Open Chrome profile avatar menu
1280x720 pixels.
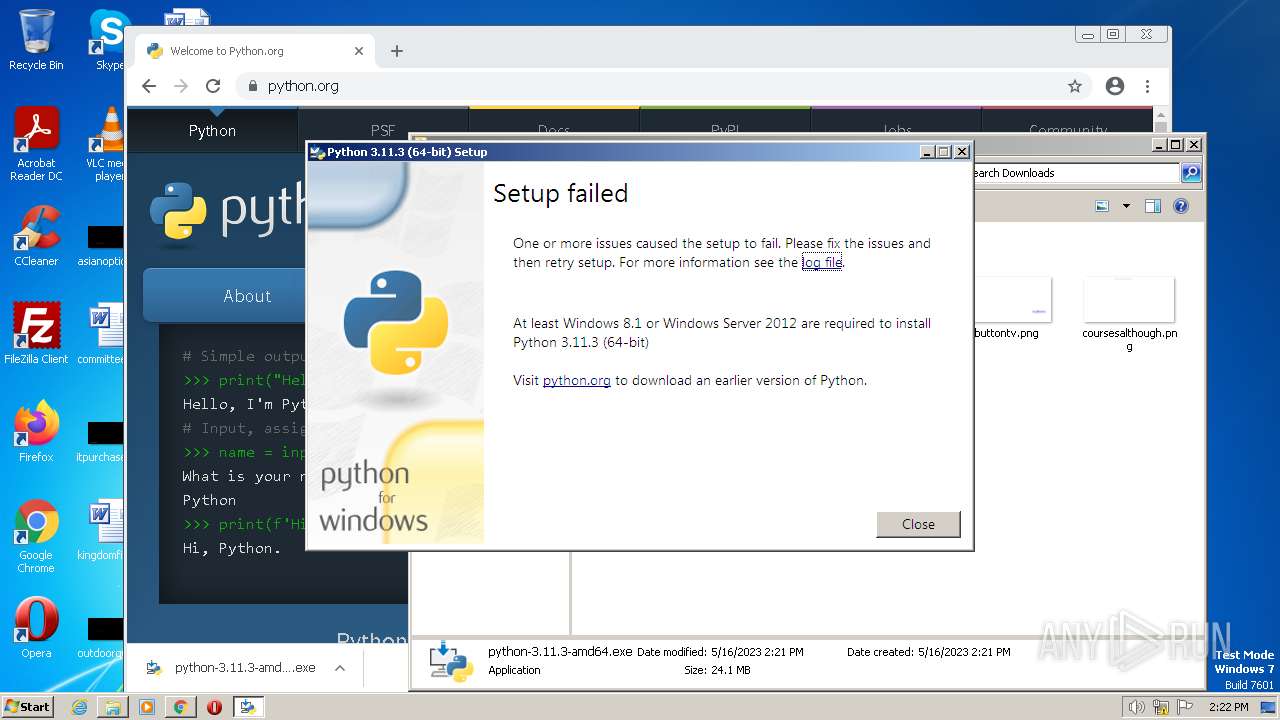click(1115, 86)
